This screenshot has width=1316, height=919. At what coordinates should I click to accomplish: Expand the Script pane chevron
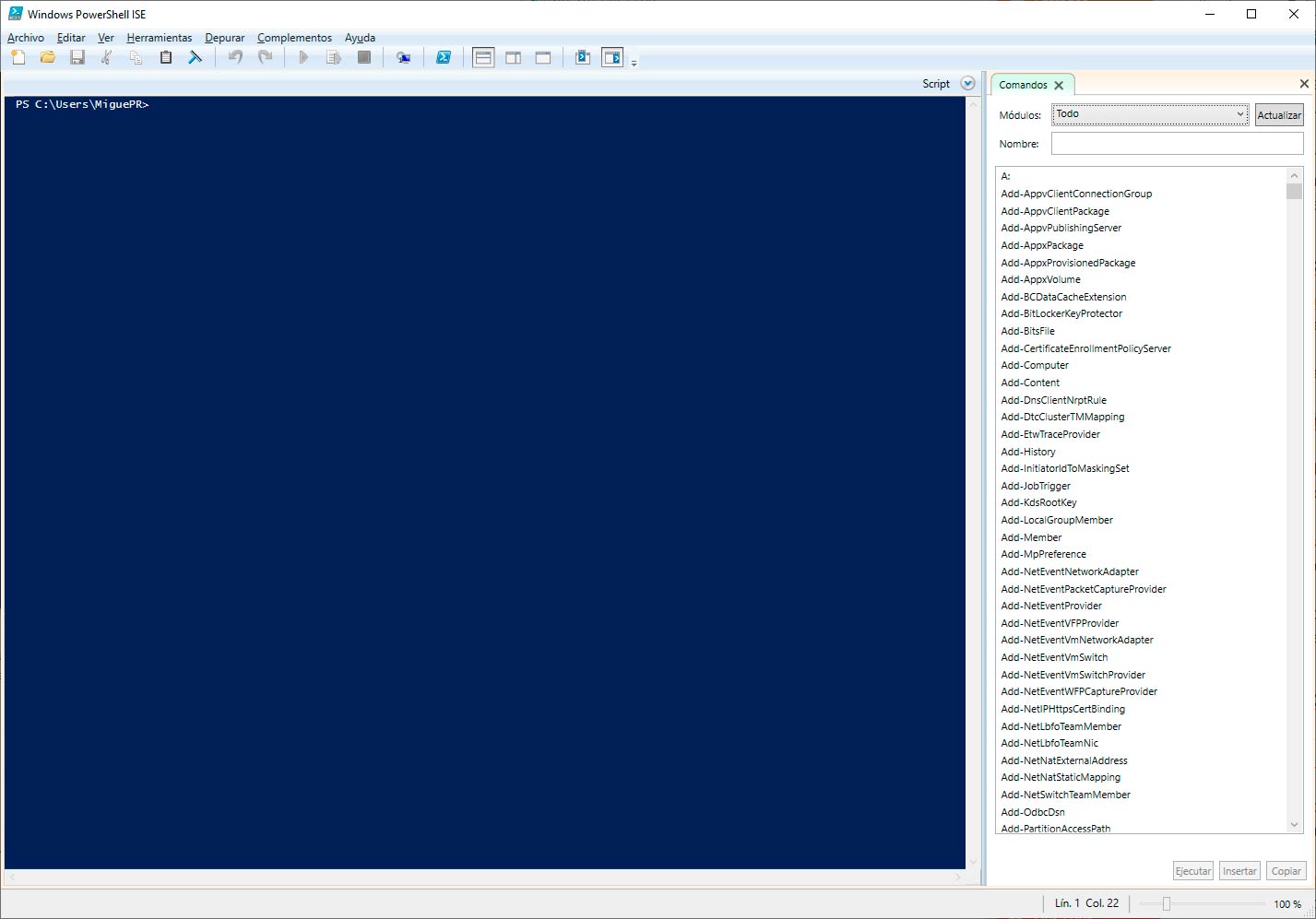click(x=967, y=83)
